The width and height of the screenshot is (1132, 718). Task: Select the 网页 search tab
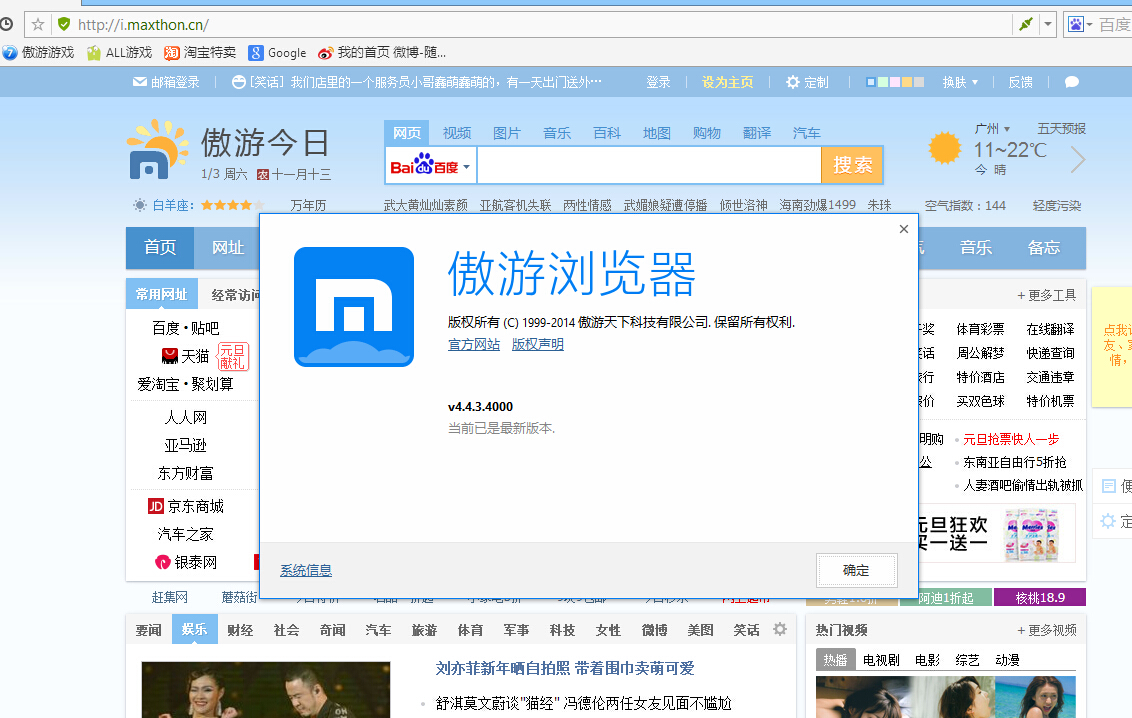(406, 133)
